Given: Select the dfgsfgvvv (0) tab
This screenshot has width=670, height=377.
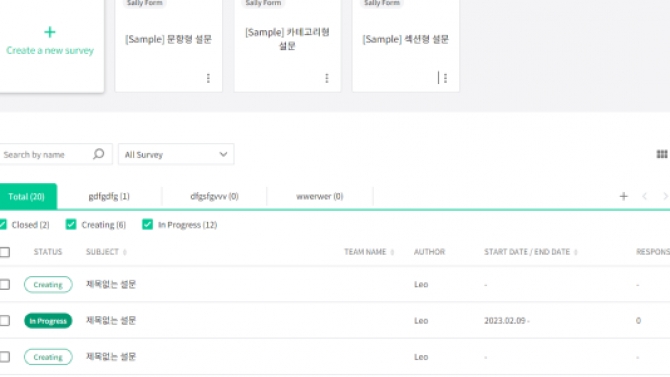Looking at the screenshot, I should (x=214, y=197).
